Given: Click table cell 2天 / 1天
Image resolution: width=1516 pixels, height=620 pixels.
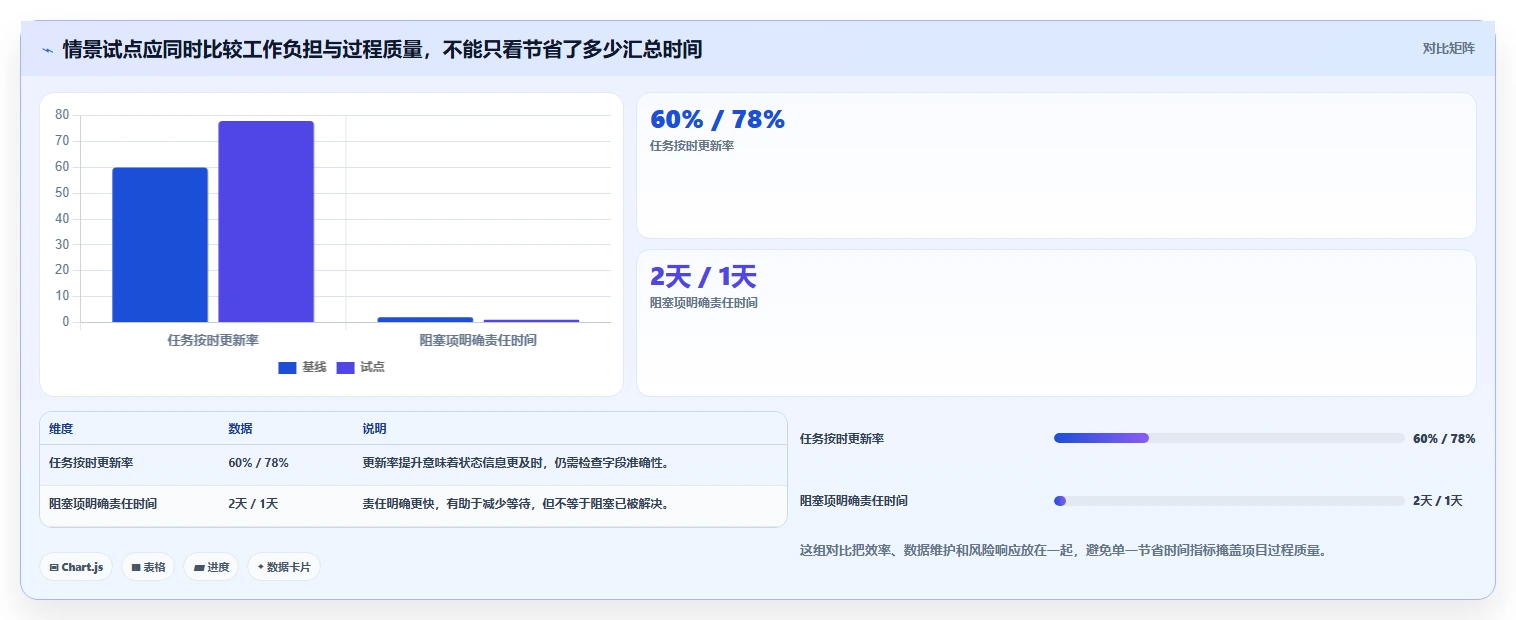Looking at the screenshot, I should tap(253, 504).
